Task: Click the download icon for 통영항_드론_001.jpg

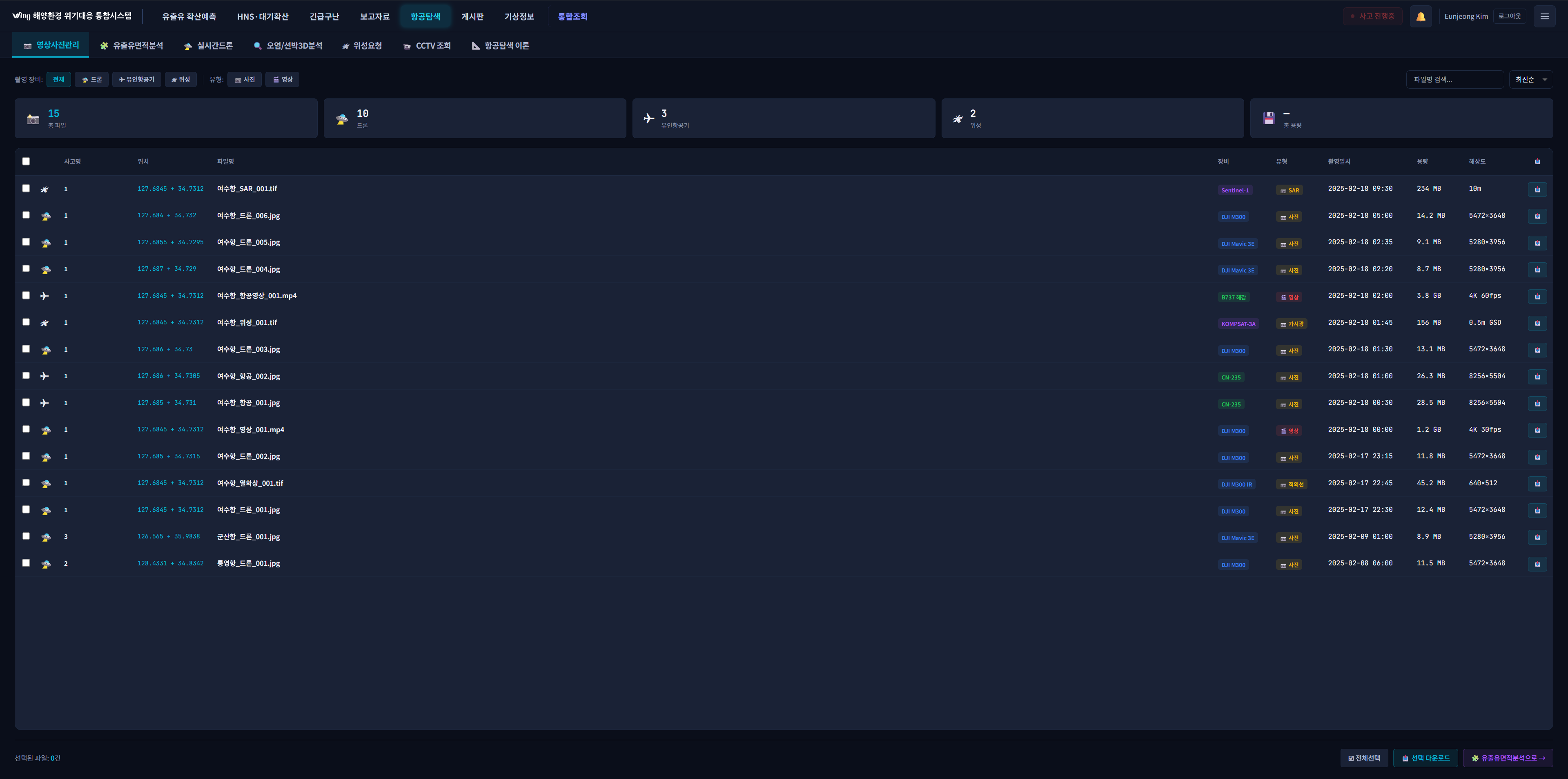Action: coord(1537,564)
